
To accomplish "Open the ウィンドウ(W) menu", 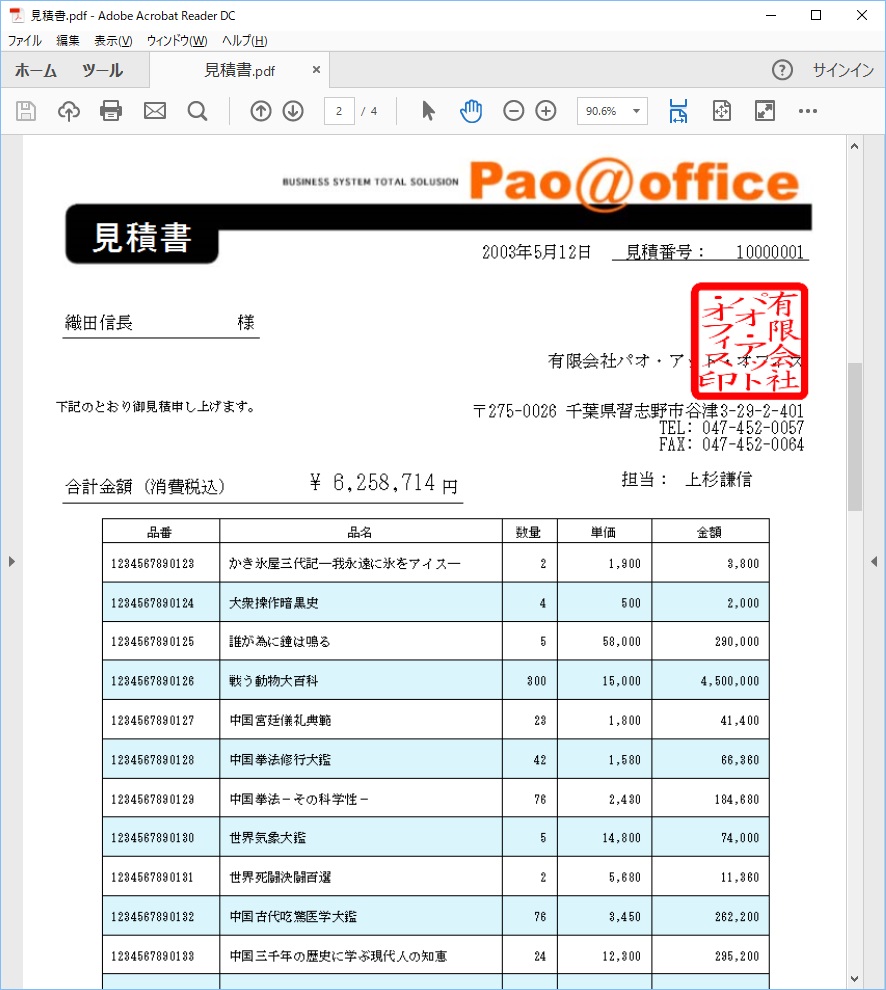I will coord(177,41).
